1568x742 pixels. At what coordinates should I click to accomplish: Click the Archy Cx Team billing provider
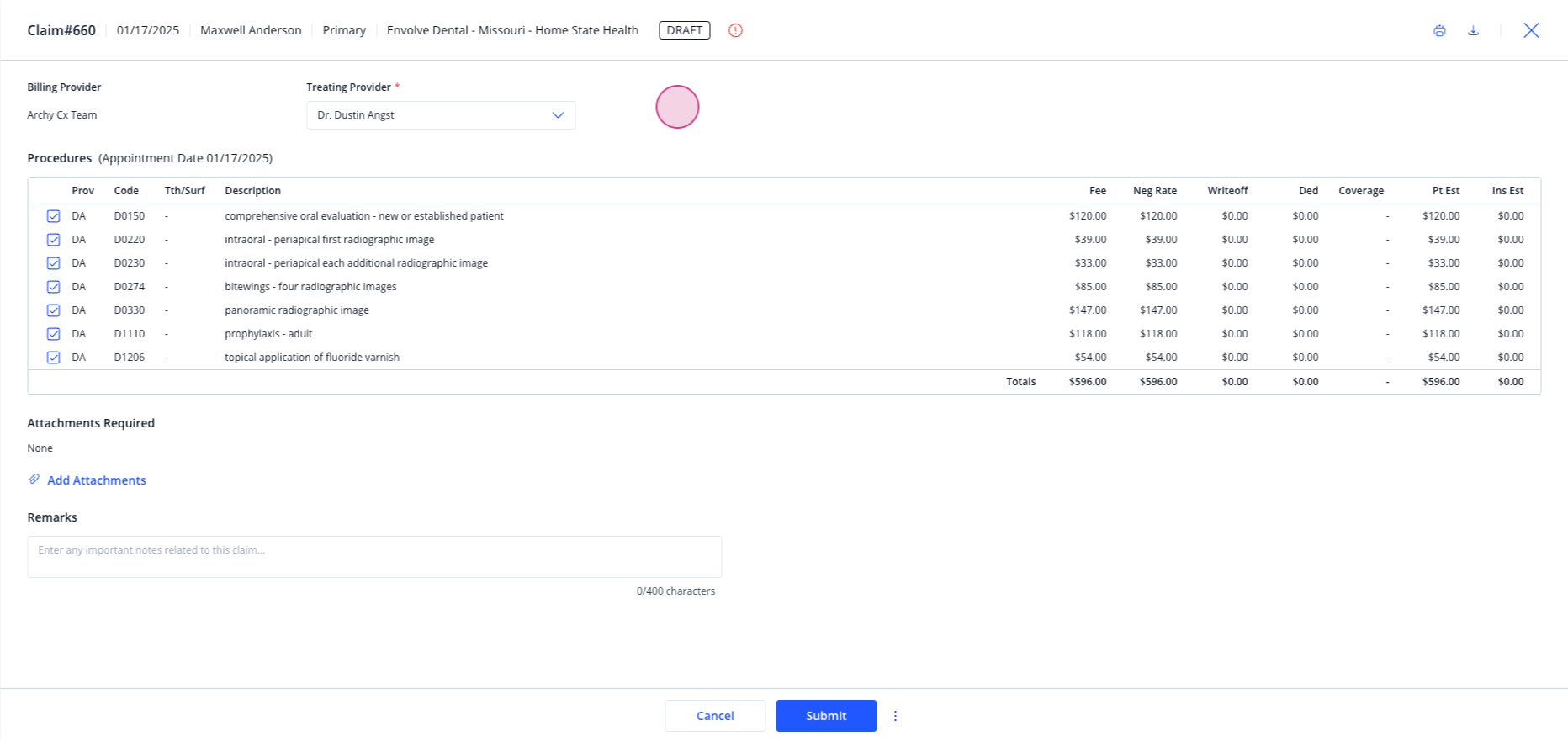[61, 115]
